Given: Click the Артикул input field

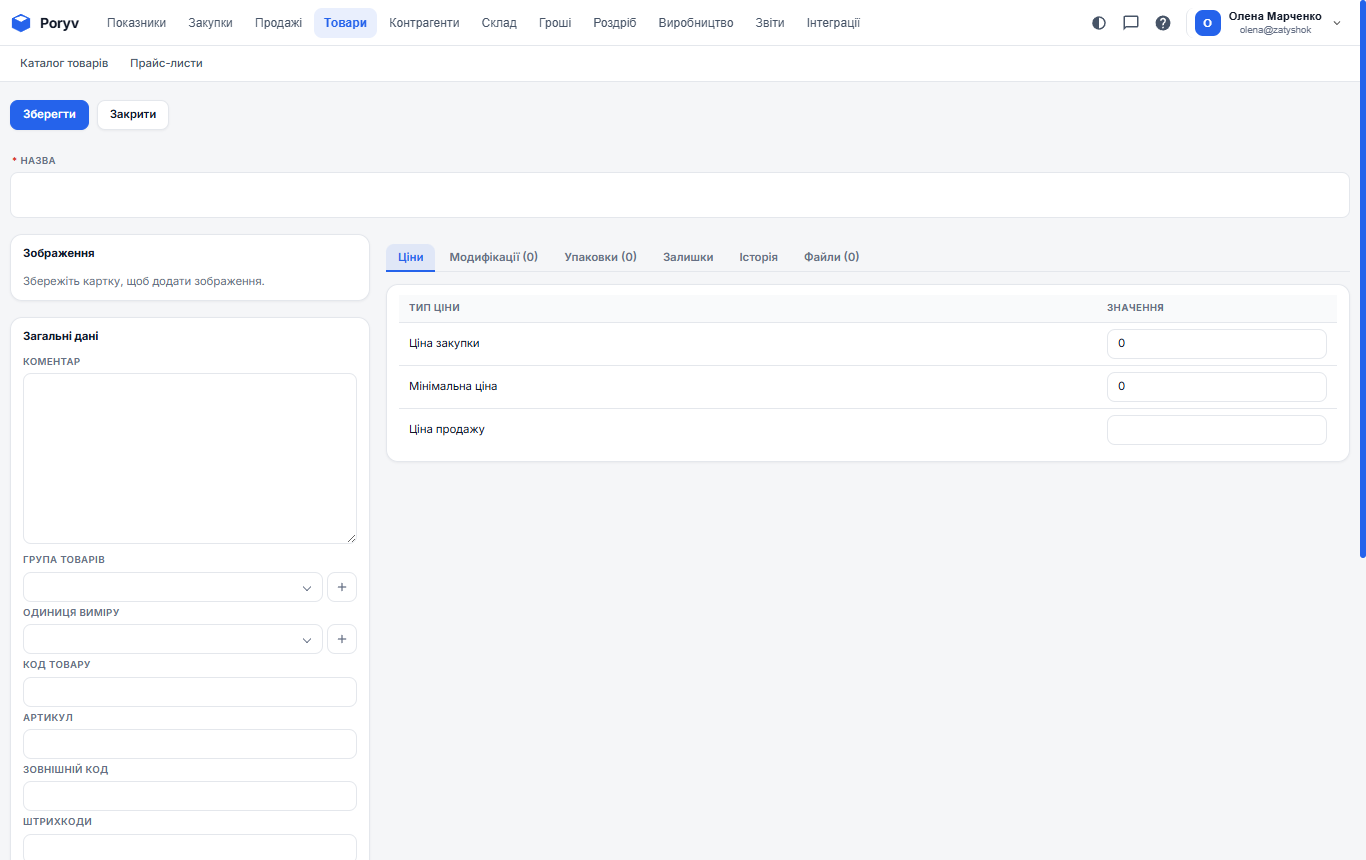Looking at the screenshot, I should click(190, 744).
